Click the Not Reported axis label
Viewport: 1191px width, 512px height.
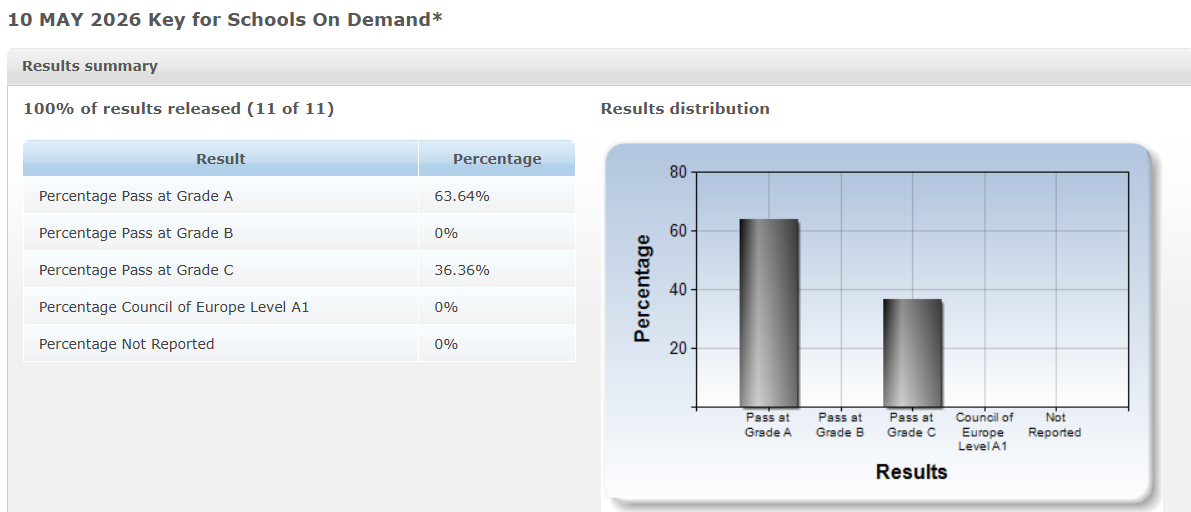point(1056,425)
